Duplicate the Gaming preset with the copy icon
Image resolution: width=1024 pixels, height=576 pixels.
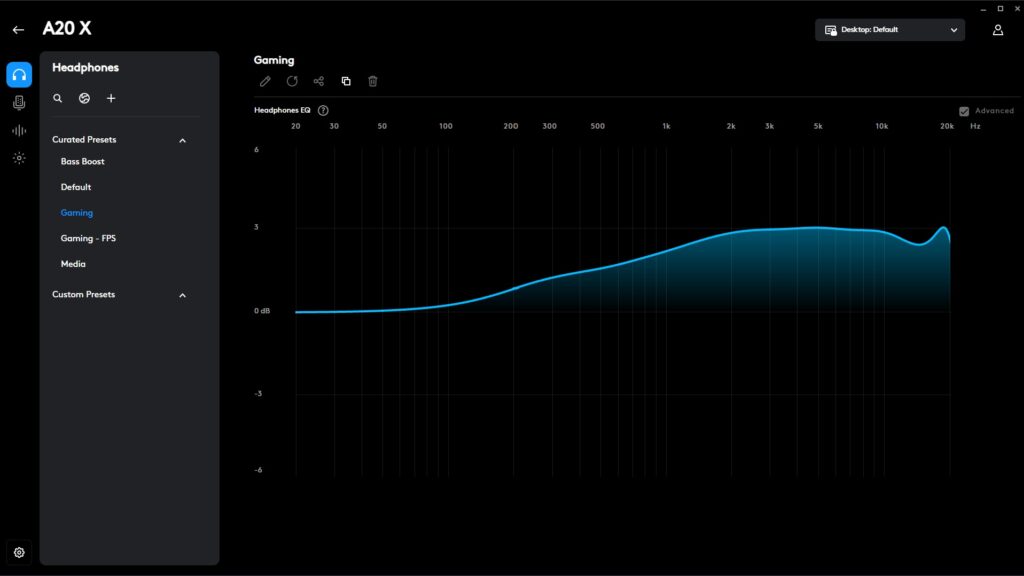click(346, 81)
